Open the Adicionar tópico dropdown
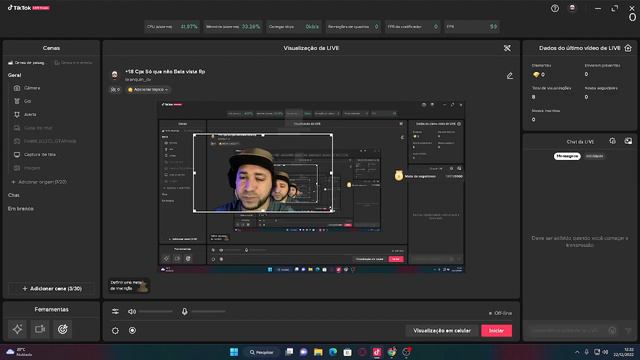 coord(148,89)
